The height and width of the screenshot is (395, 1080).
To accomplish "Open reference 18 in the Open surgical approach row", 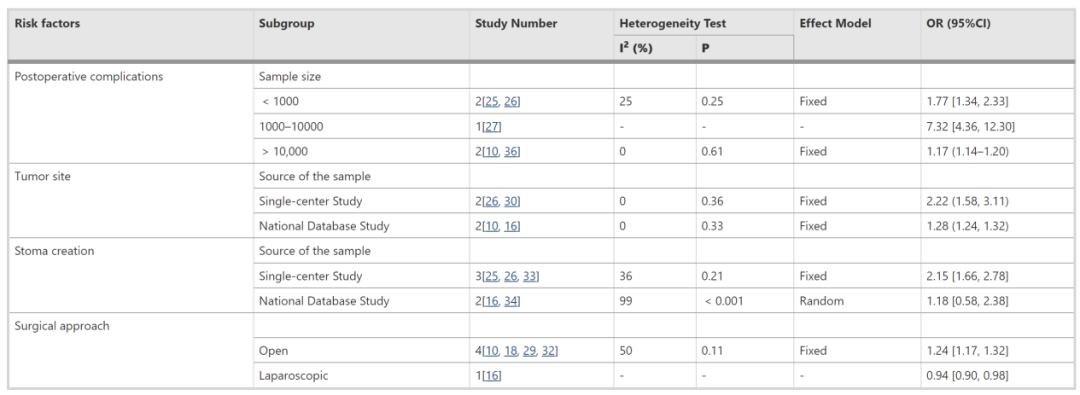I will (x=510, y=351).
